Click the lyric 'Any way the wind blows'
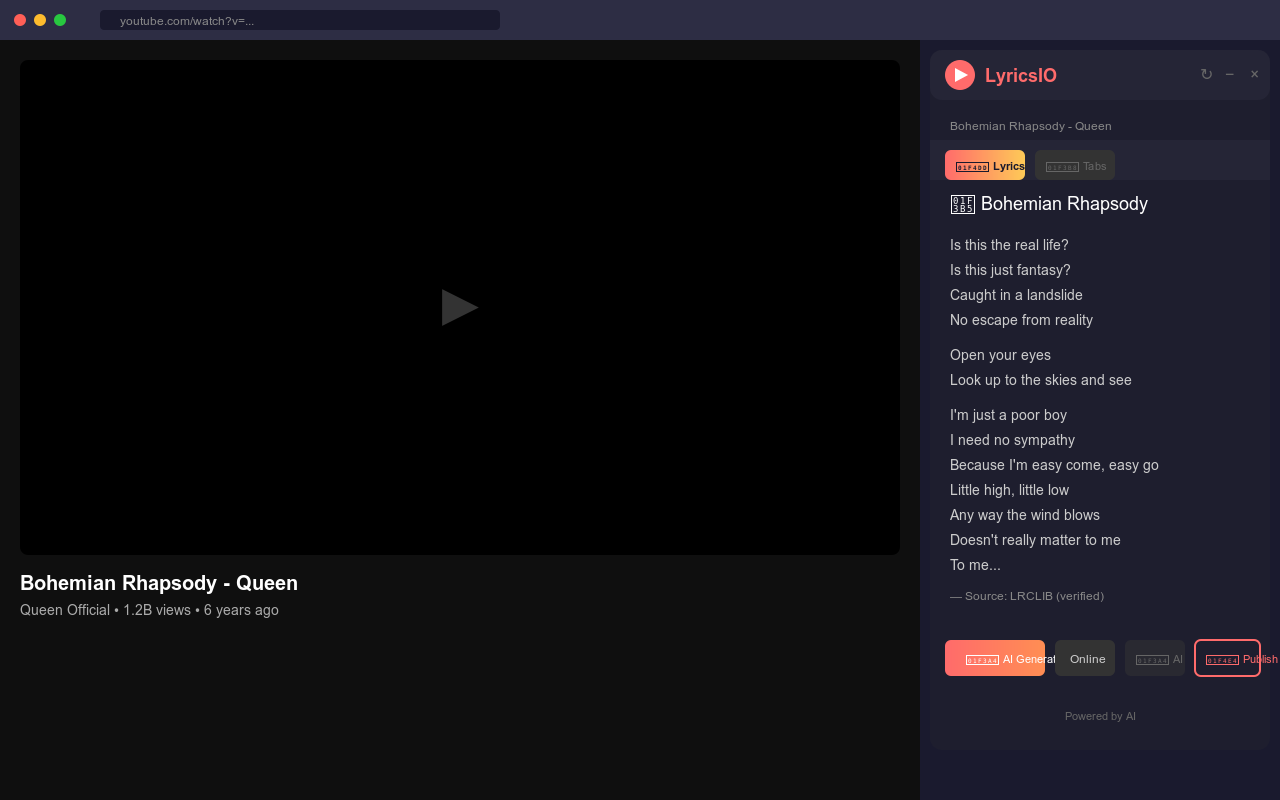The width and height of the screenshot is (1280, 800). (x=1025, y=515)
